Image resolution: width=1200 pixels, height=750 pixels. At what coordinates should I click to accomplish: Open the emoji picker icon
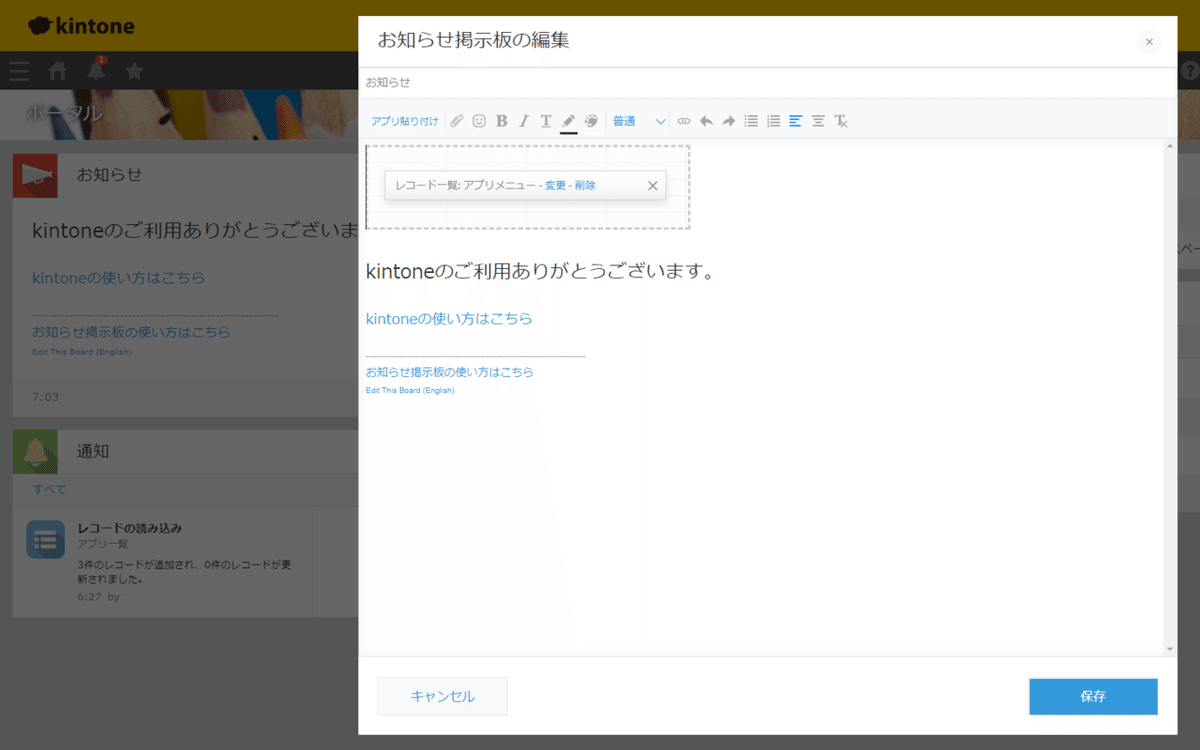pyautogui.click(x=480, y=120)
